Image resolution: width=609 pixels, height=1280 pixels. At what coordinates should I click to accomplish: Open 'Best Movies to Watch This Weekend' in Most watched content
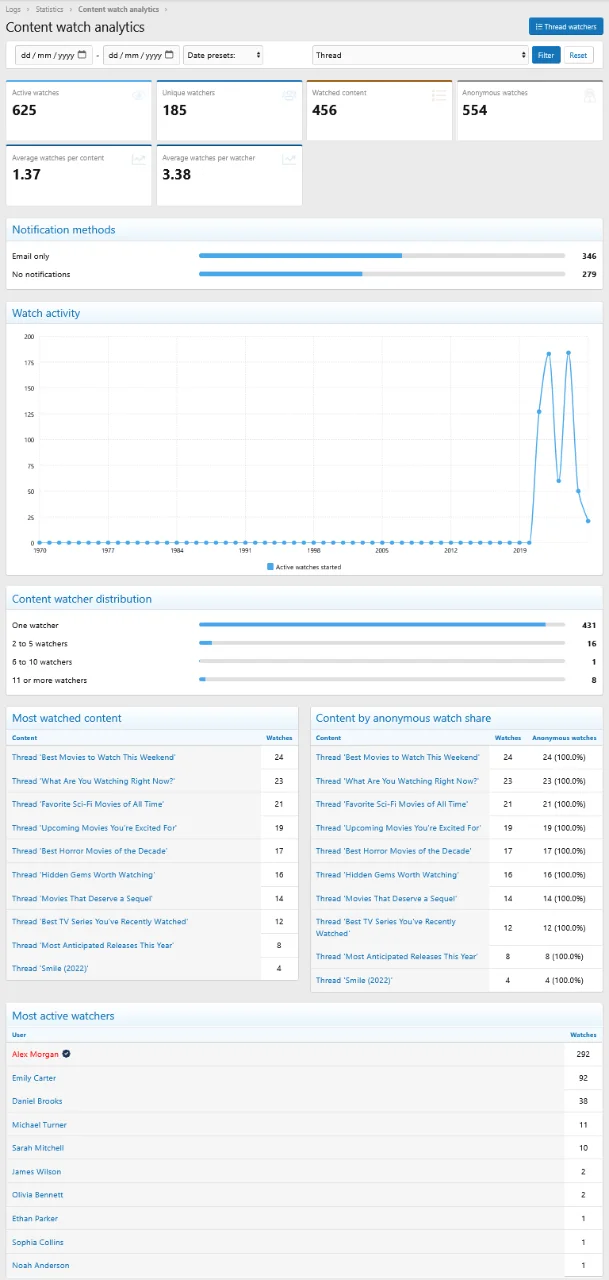coord(93,757)
